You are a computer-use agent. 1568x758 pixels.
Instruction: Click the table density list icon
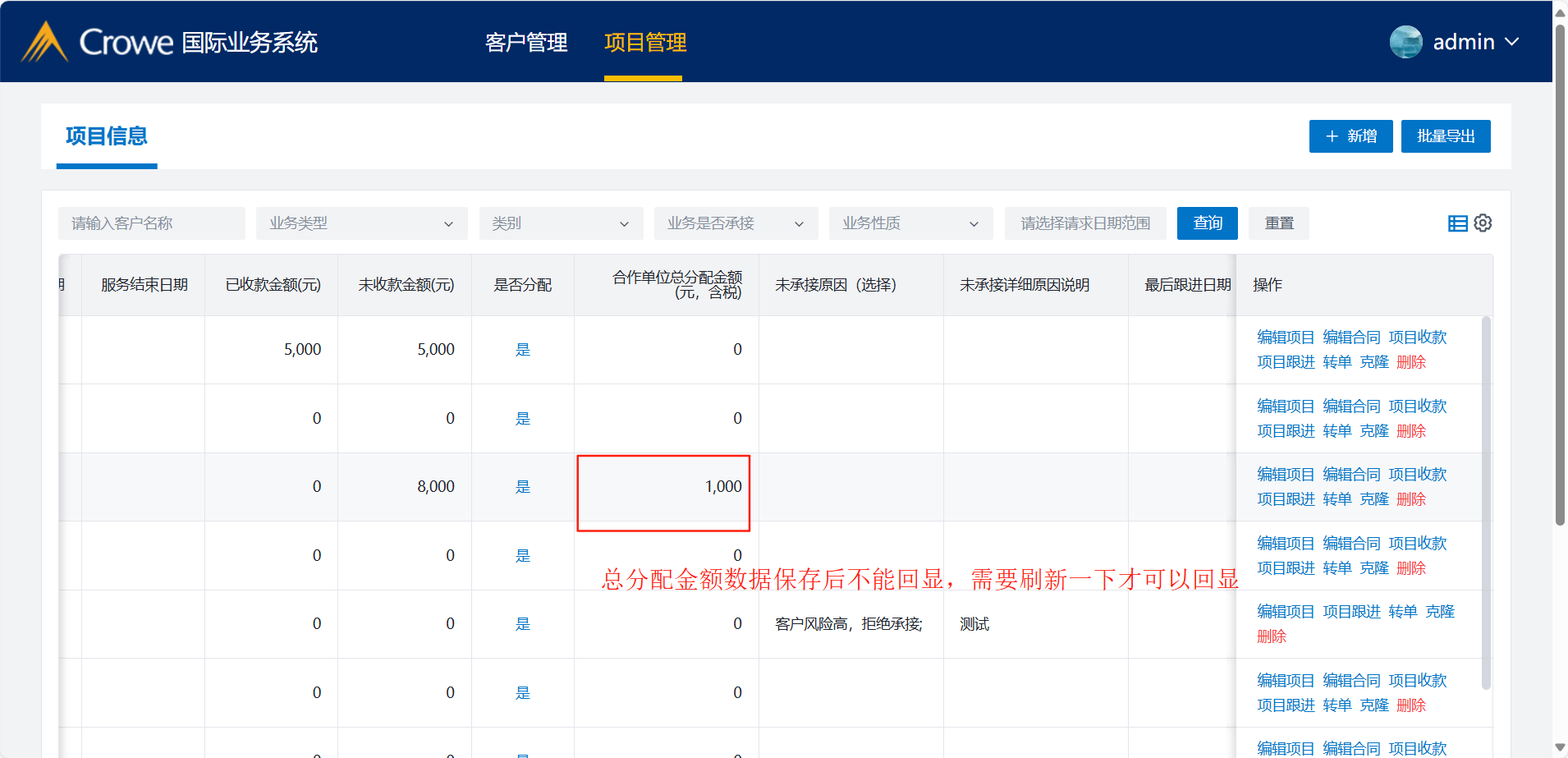pyautogui.click(x=1457, y=223)
